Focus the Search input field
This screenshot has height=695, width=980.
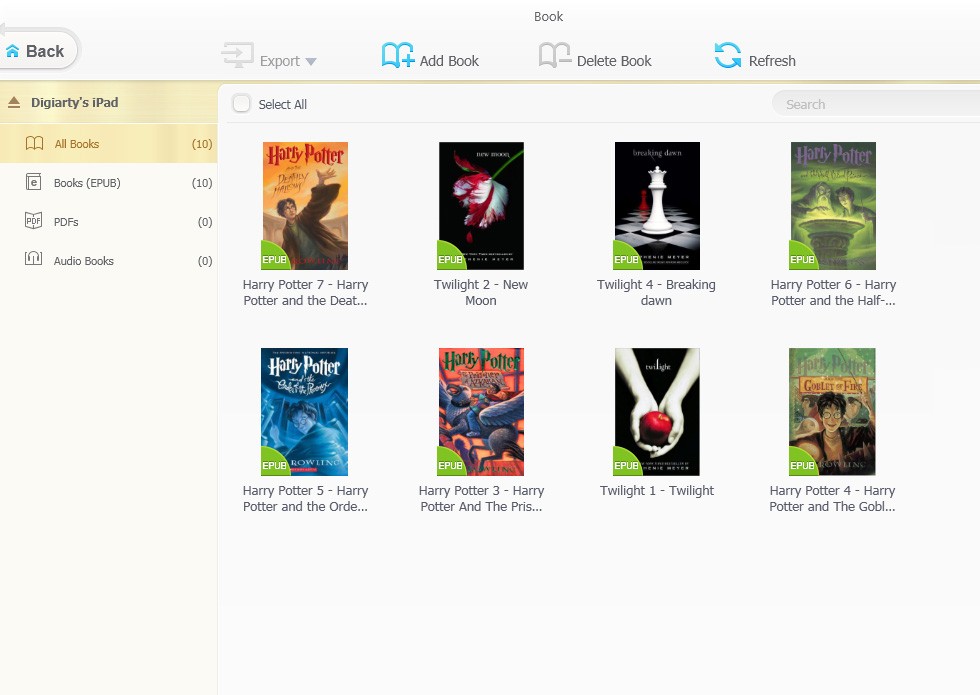click(876, 104)
